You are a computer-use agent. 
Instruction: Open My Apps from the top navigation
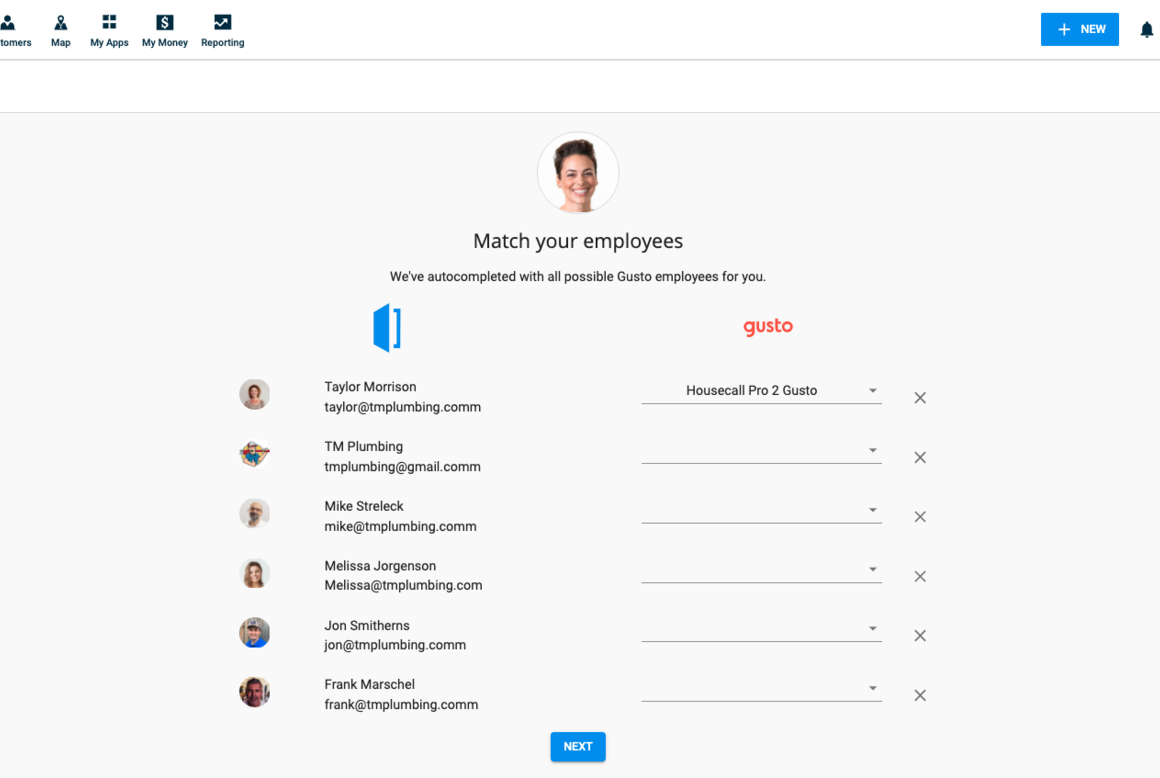109,30
